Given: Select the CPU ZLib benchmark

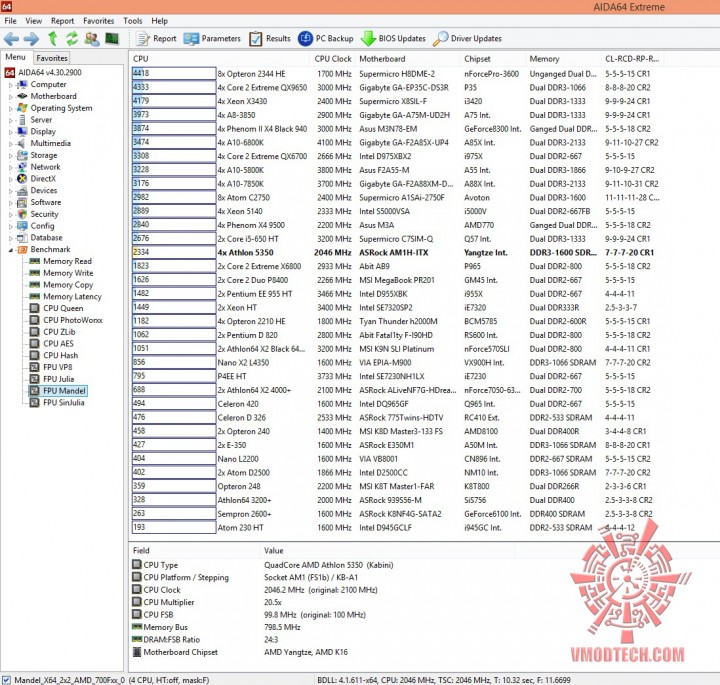Looking at the screenshot, I should [x=59, y=332].
